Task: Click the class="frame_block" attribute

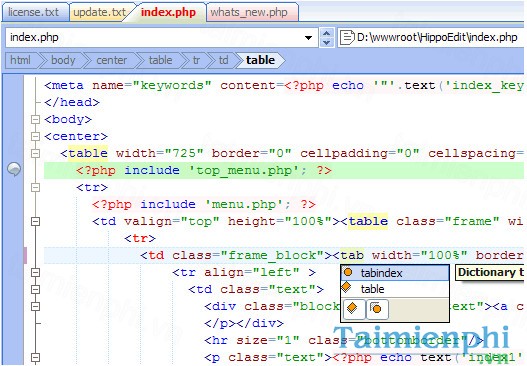Action: (x=248, y=255)
